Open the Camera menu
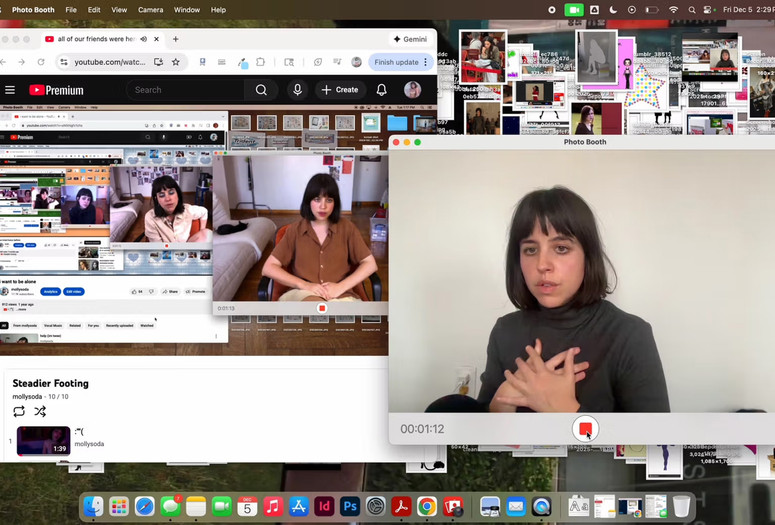The image size is (775, 525). 151,10
